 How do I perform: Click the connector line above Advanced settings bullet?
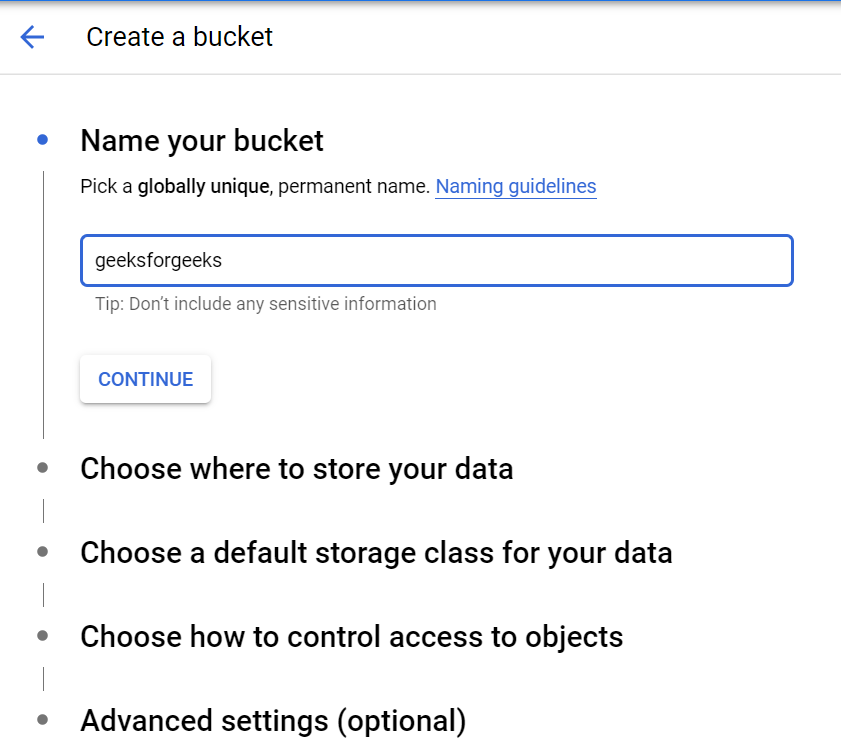click(43, 679)
